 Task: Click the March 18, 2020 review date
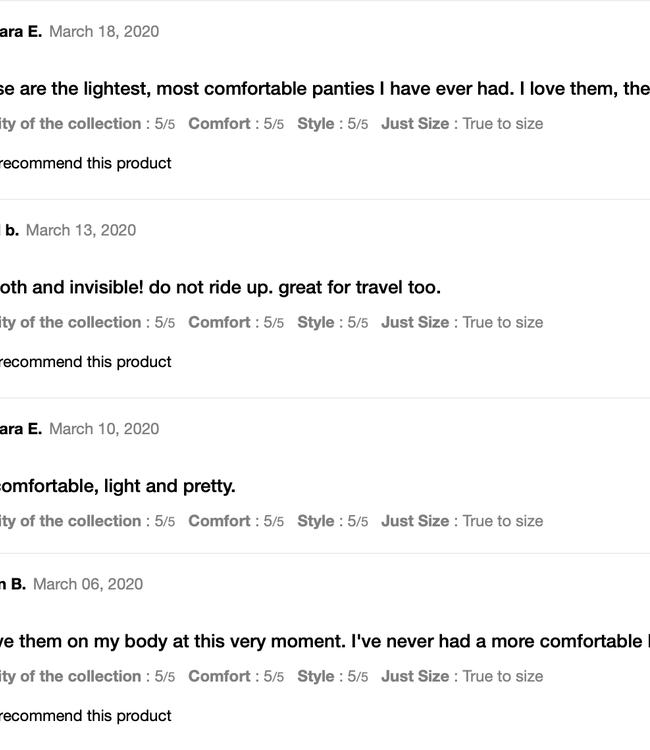(x=104, y=31)
